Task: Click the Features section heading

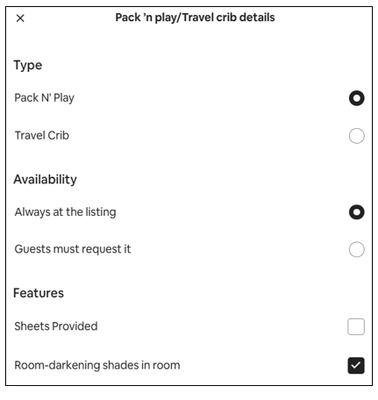Action: [39, 293]
